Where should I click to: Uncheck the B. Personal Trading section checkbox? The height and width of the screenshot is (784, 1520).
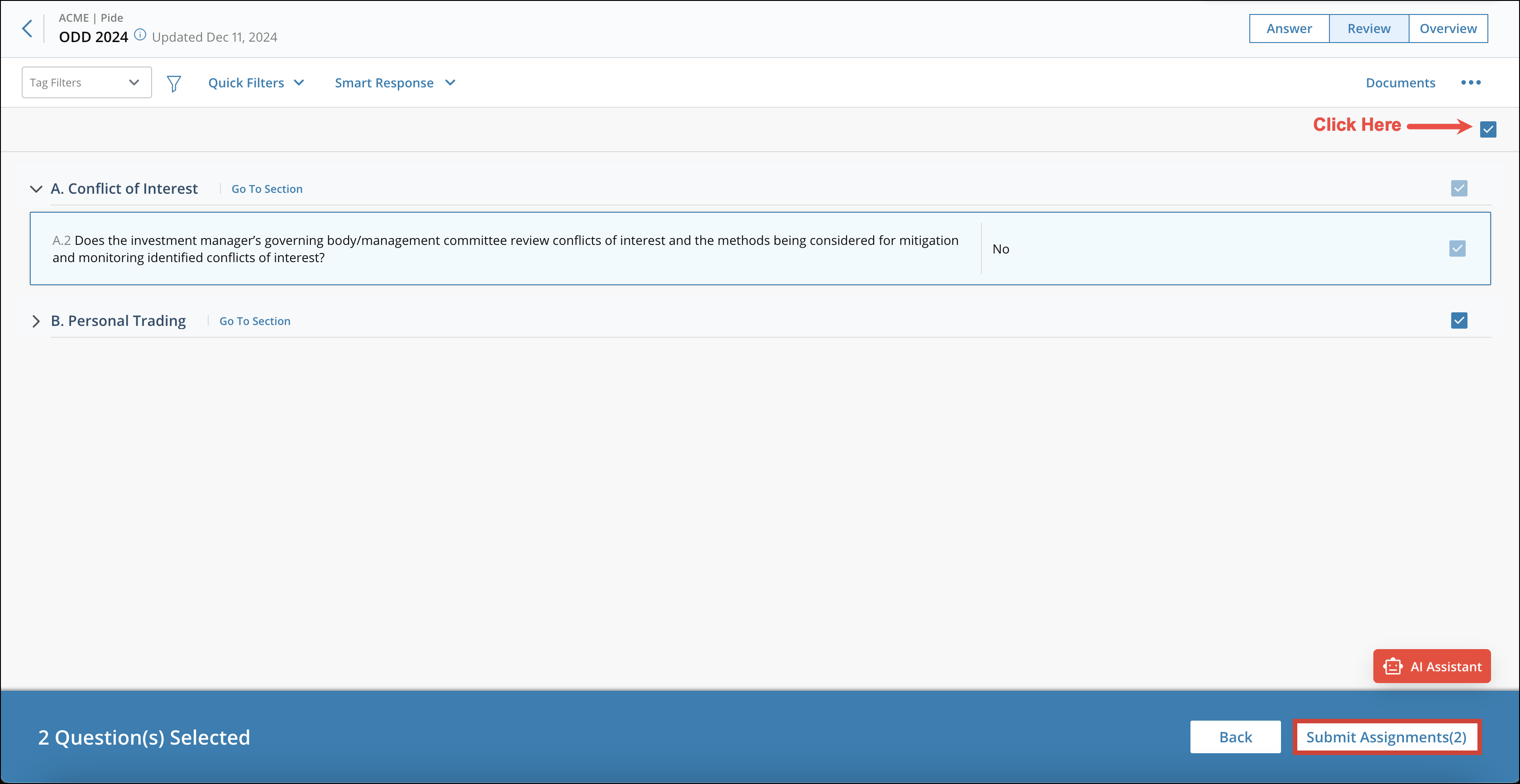(x=1459, y=321)
